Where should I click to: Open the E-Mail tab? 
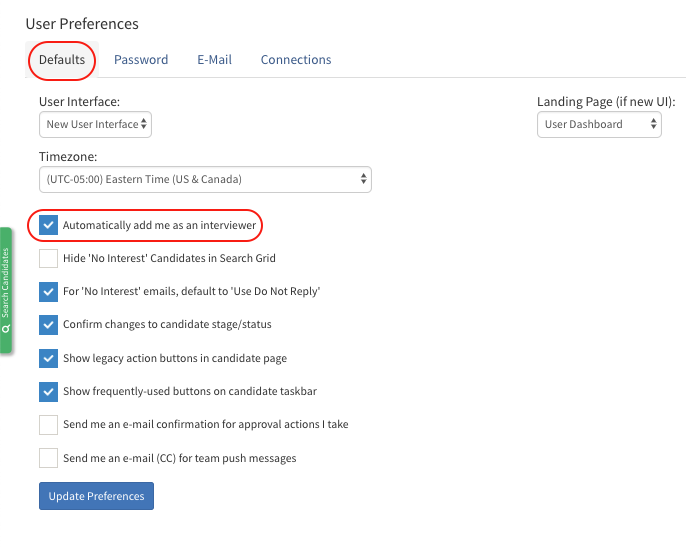[214, 60]
